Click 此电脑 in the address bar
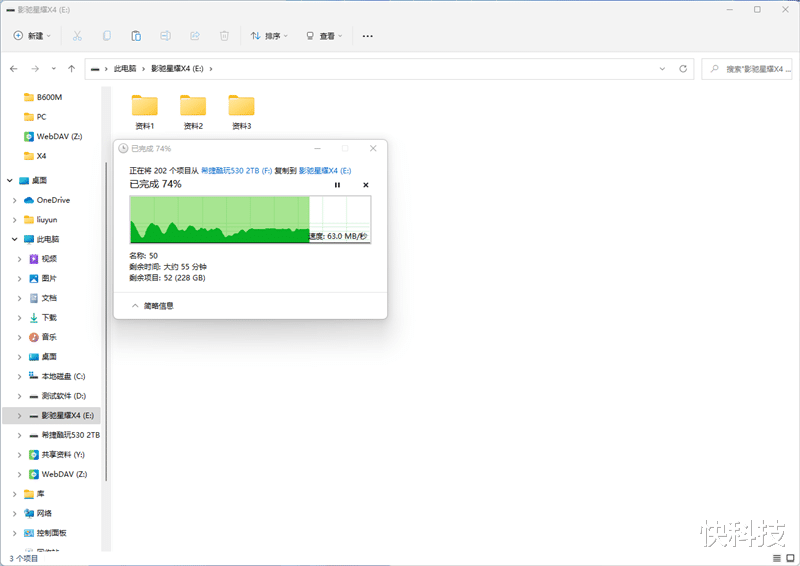 tap(125, 69)
